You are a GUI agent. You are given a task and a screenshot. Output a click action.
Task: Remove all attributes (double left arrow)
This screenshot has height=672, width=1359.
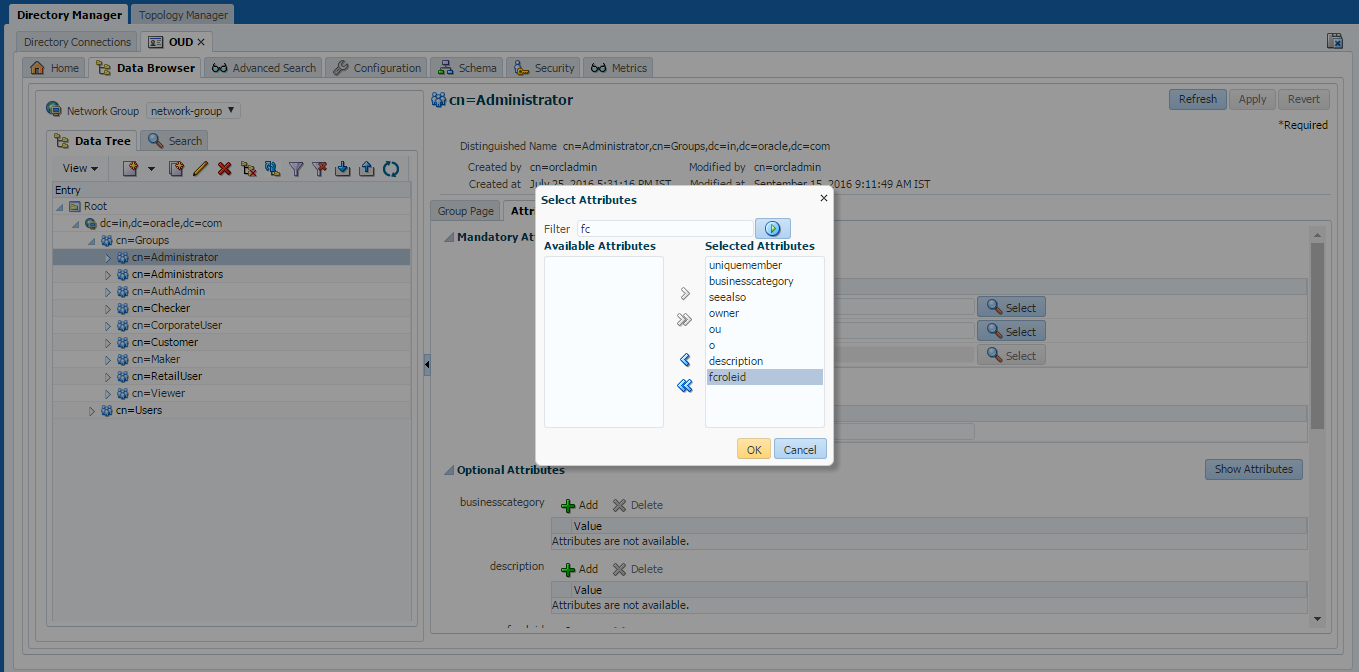point(685,386)
